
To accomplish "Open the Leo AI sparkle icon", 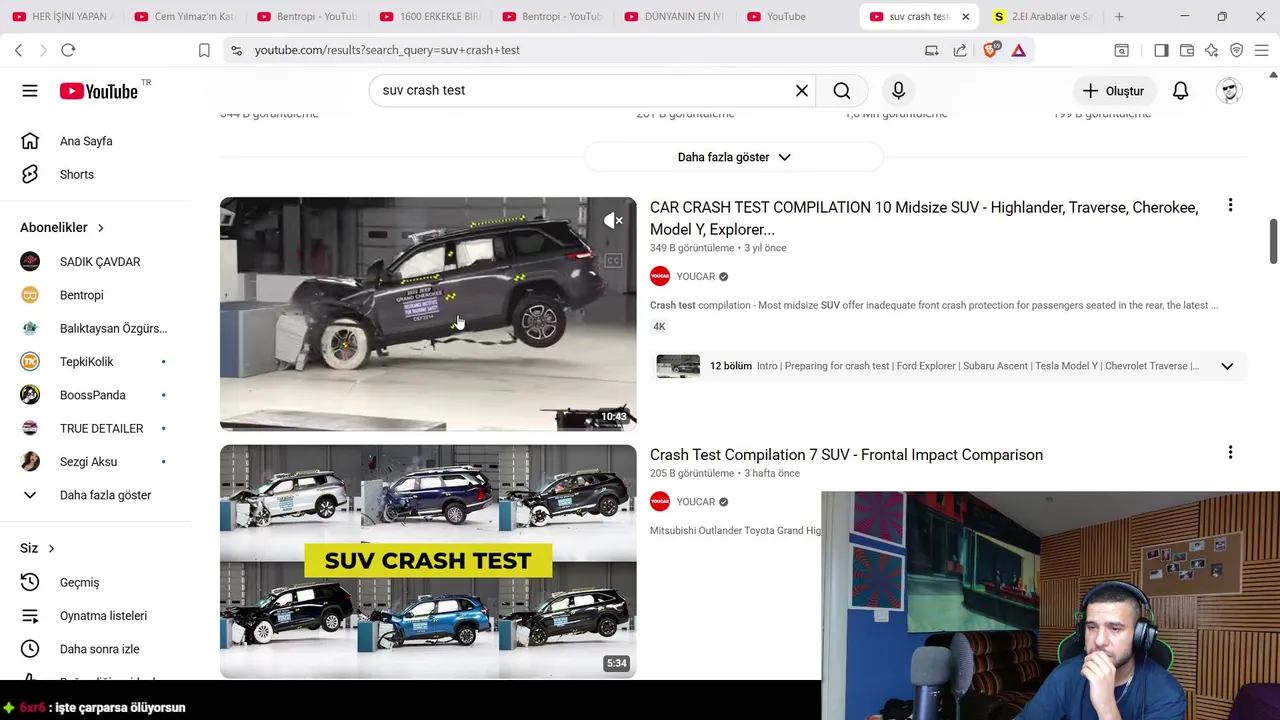I will (x=1211, y=50).
